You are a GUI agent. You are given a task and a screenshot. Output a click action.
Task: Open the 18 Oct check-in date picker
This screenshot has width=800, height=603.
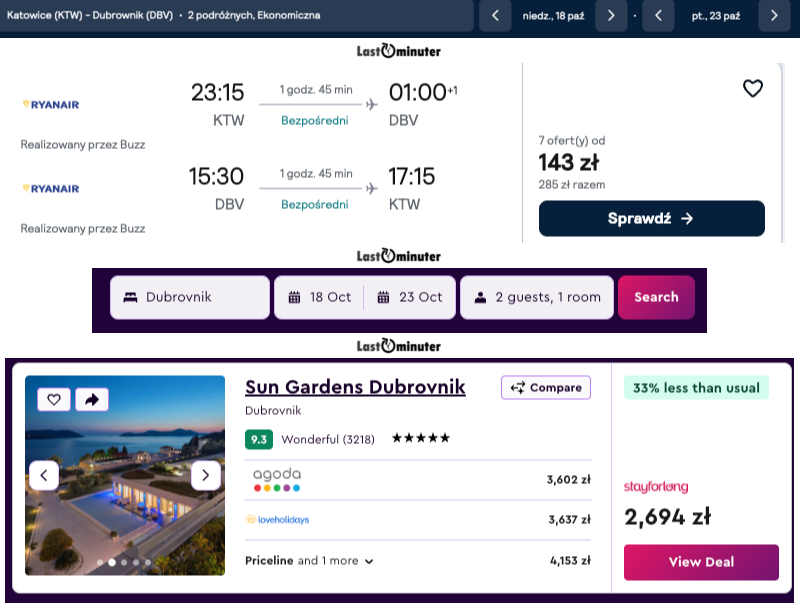click(320, 297)
